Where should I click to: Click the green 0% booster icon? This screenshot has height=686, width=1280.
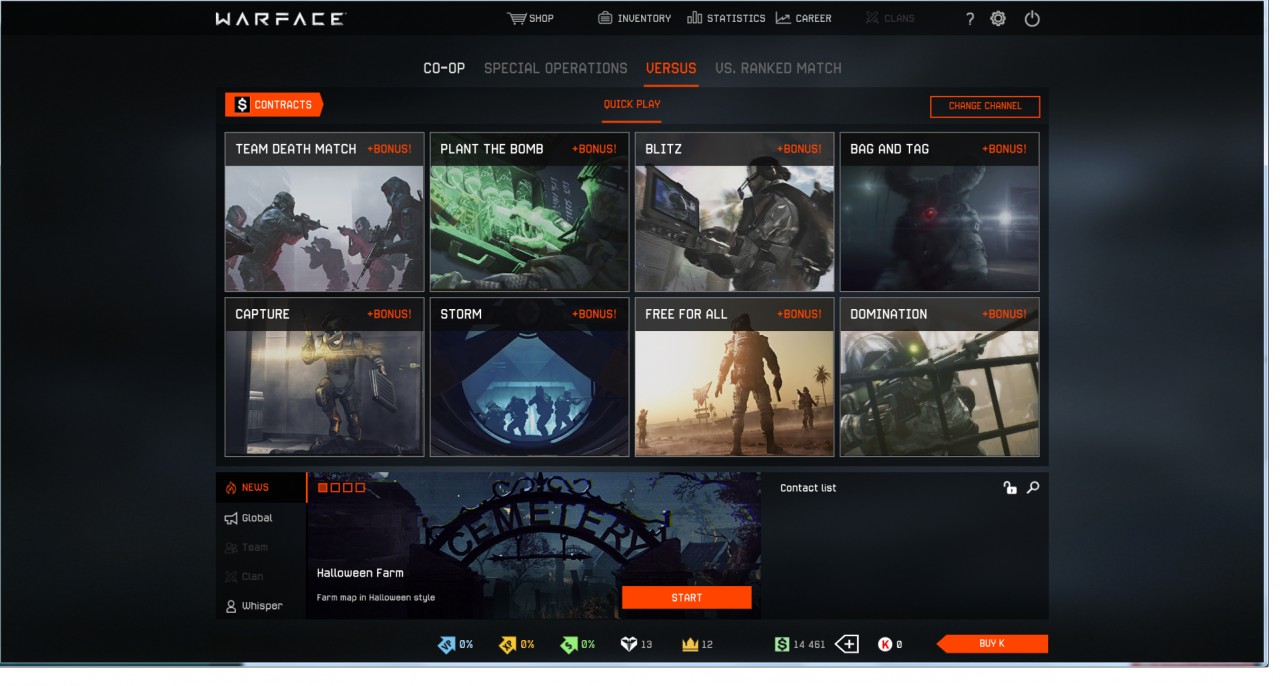pos(568,645)
